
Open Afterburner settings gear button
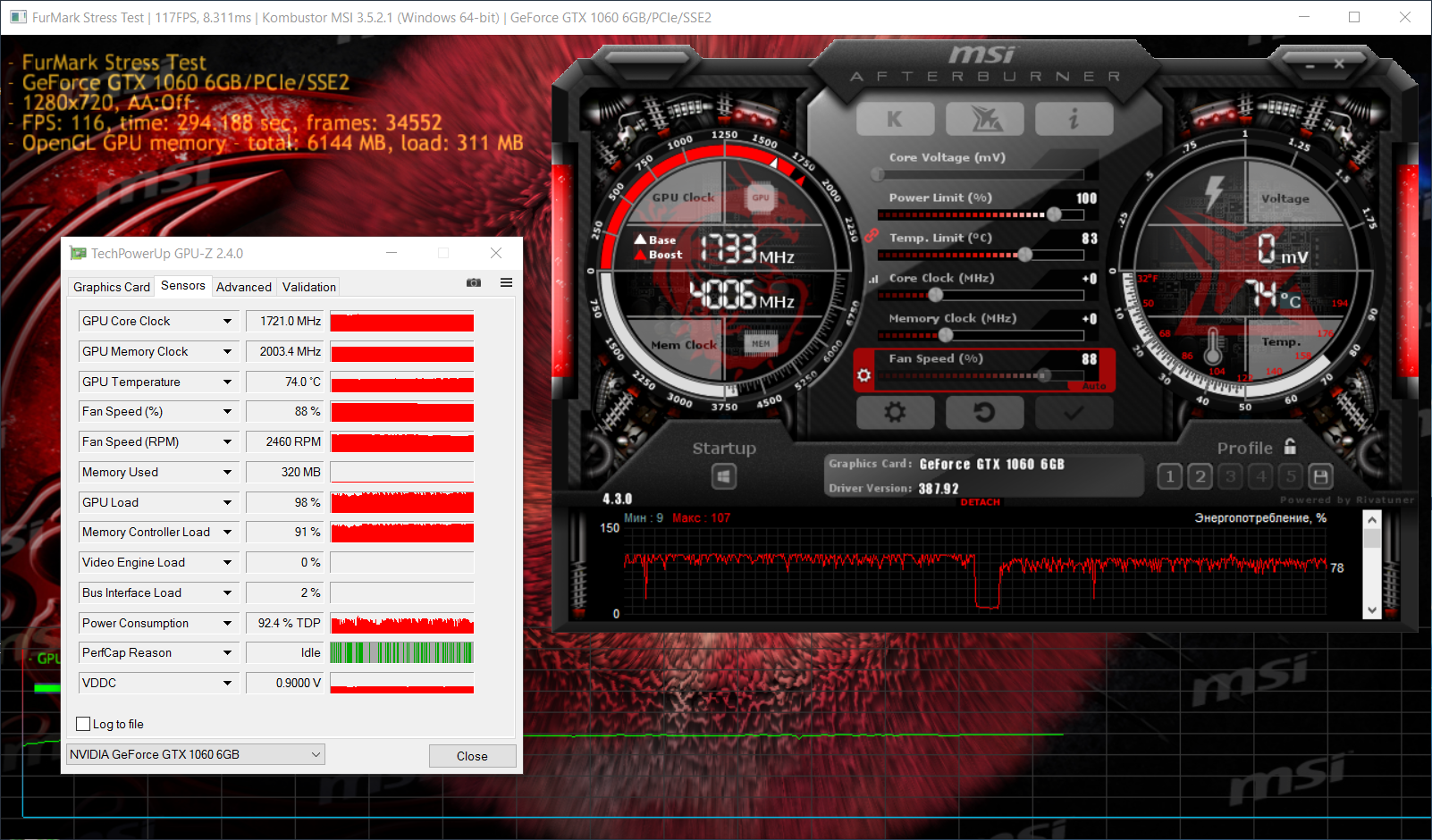coord(895,412)
